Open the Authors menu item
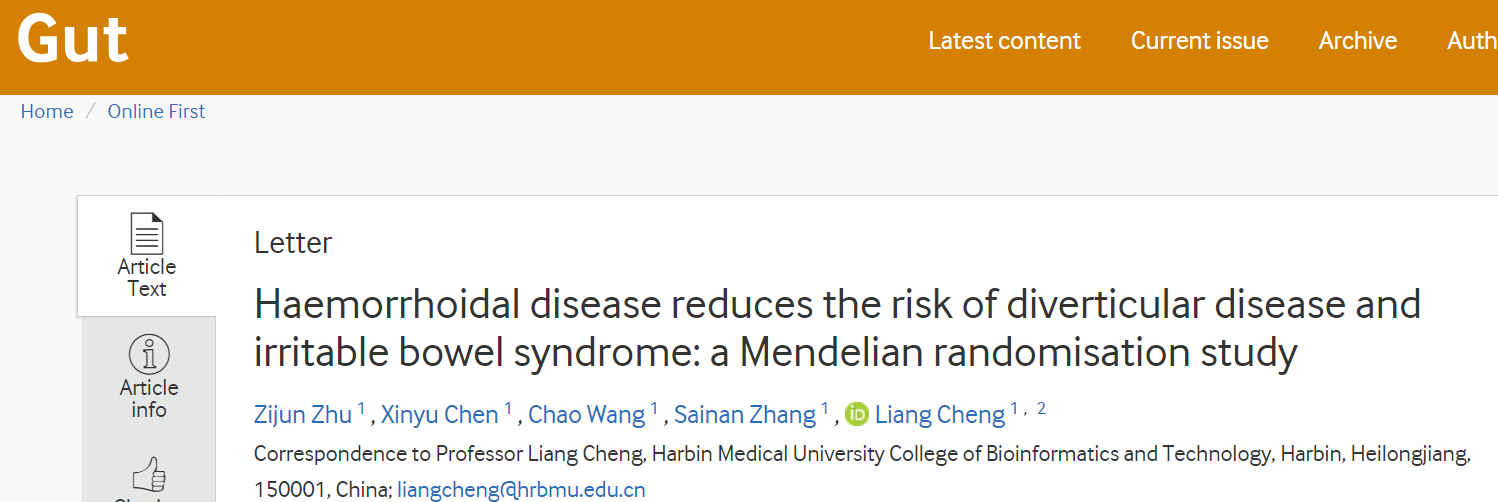 tap(1472, 41)
